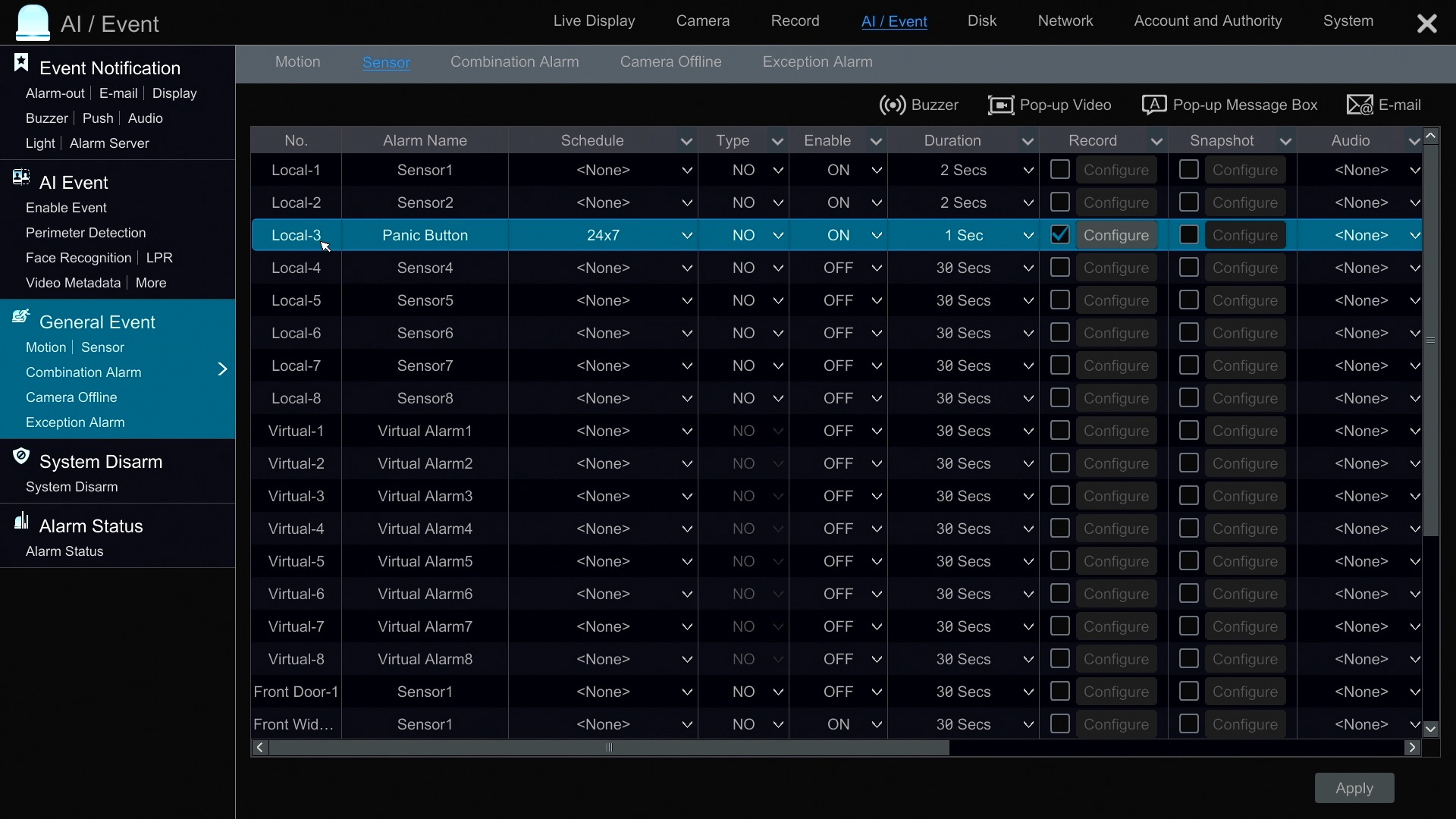Tick Snapshot checkbox for Sensor2 row

coord(1188,202)
